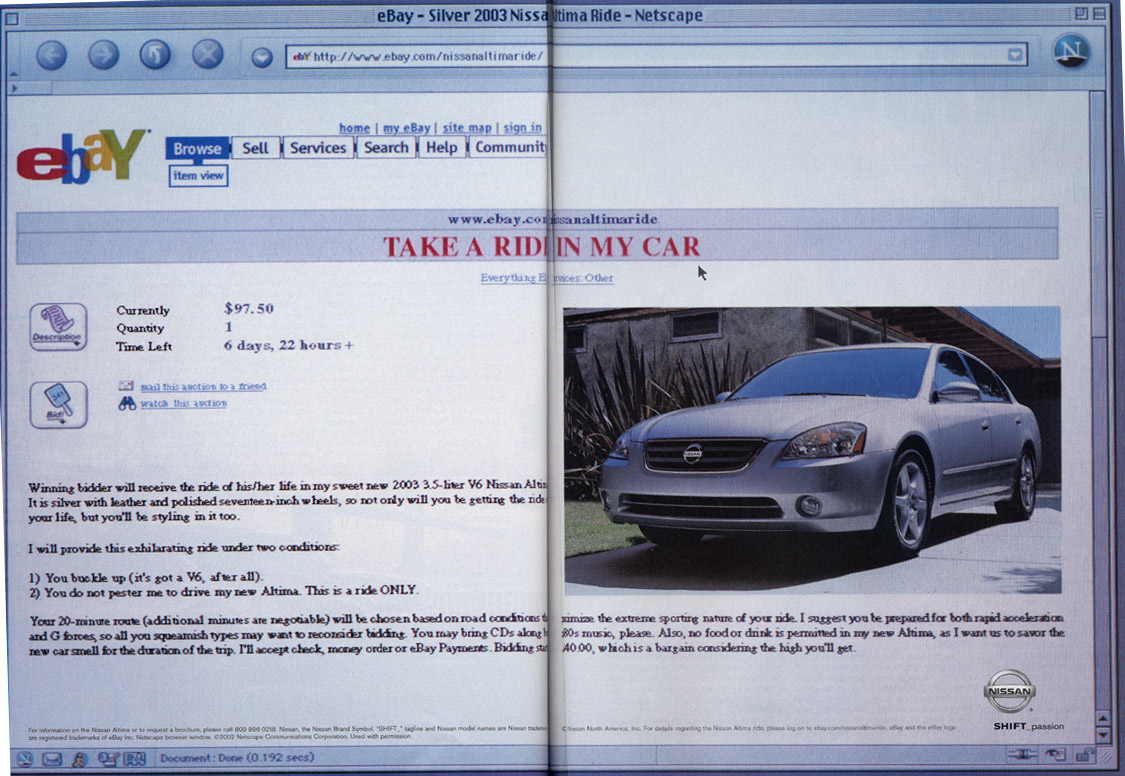Click the small button left of the address bar
Screen dimensions: 1125x776
click(262, 57)
